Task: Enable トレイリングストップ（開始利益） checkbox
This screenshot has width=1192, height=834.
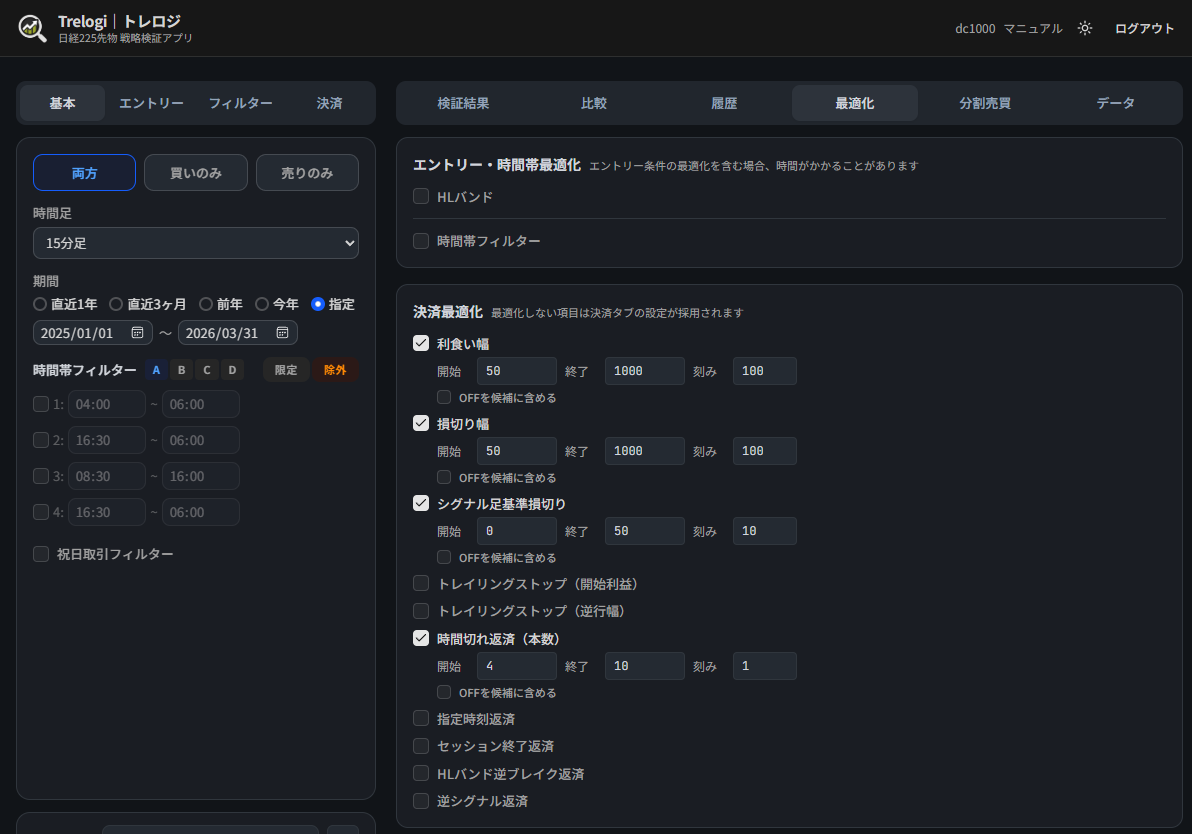Action: [421, 583]
